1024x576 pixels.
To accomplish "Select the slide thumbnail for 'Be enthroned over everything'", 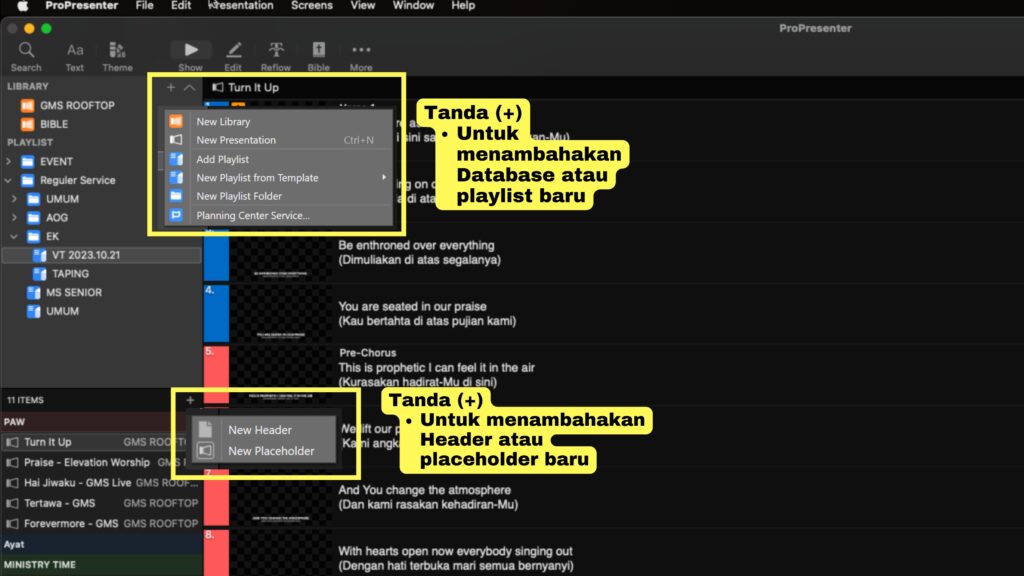I will coord(281,253).
